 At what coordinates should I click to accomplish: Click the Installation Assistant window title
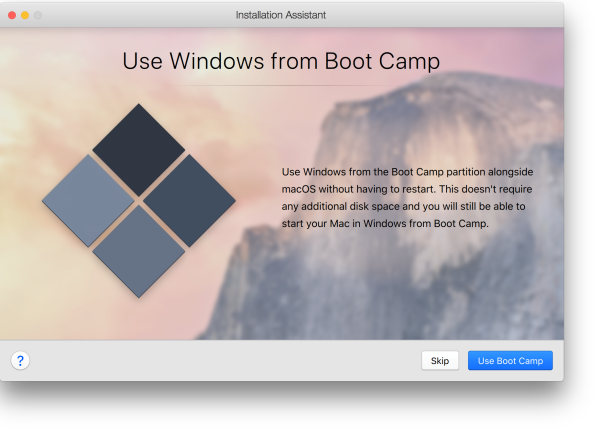pos(280,15)
